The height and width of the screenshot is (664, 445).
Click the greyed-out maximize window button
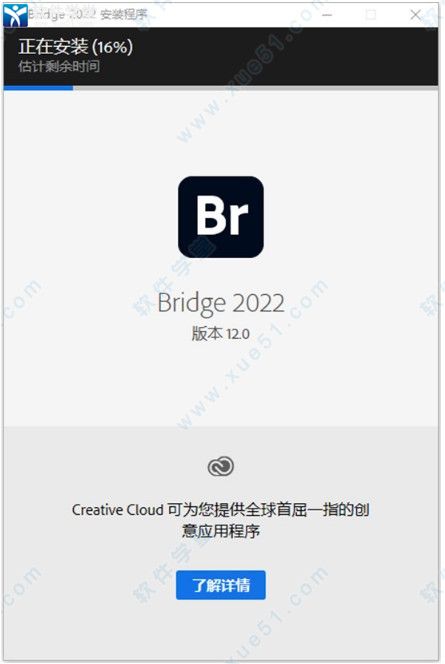point(370,15)
